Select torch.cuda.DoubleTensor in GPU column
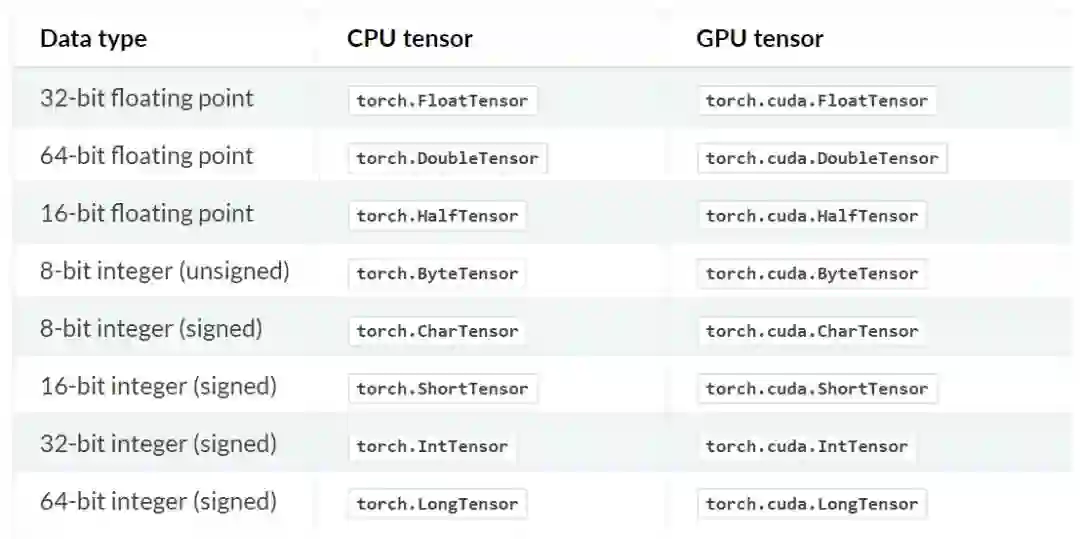The image size is (1080, 539). [821, 158]
